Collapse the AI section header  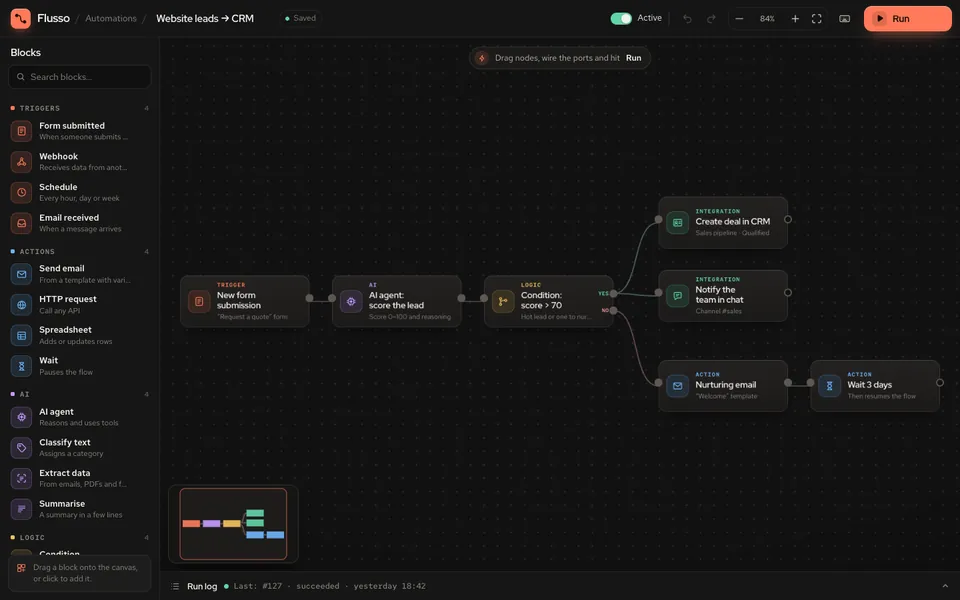tap(80, 394)
